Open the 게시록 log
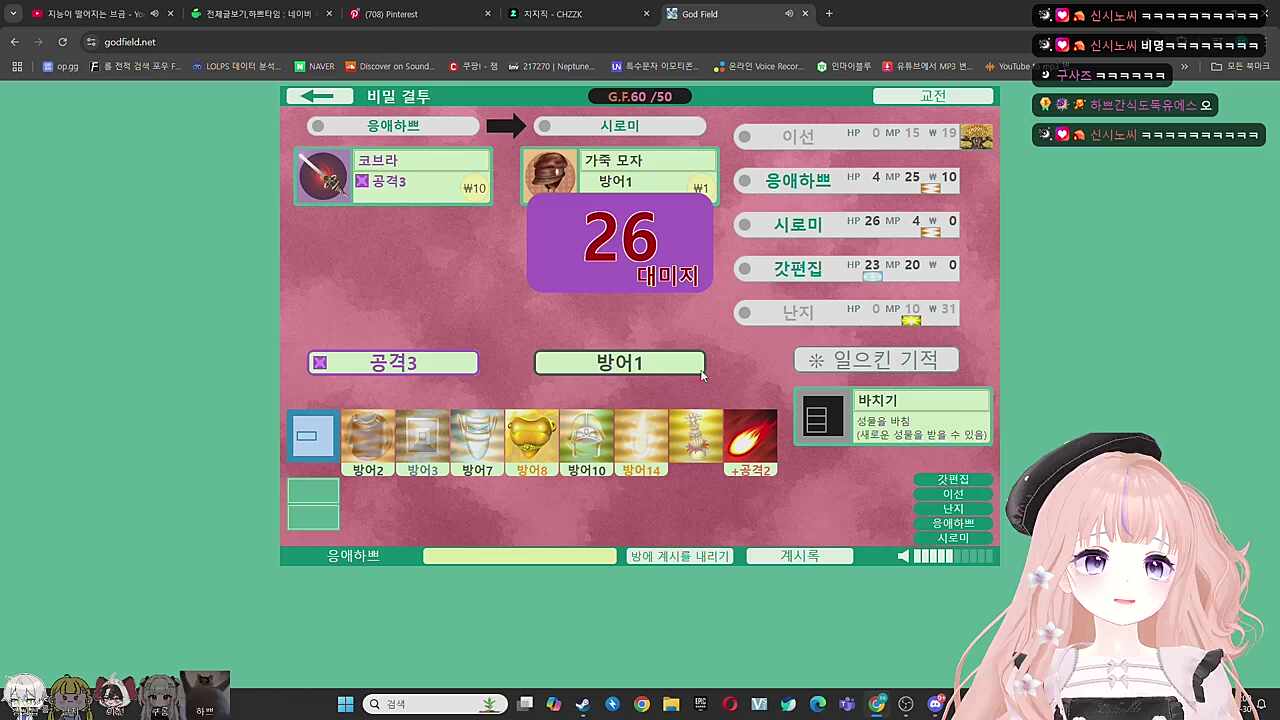The image size is (1280, 720). click(x=800, y=556)
